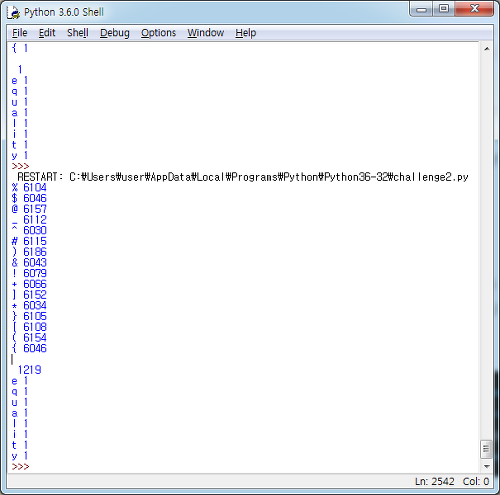Click the vertical scrollbar thumb

click(486, 449)
